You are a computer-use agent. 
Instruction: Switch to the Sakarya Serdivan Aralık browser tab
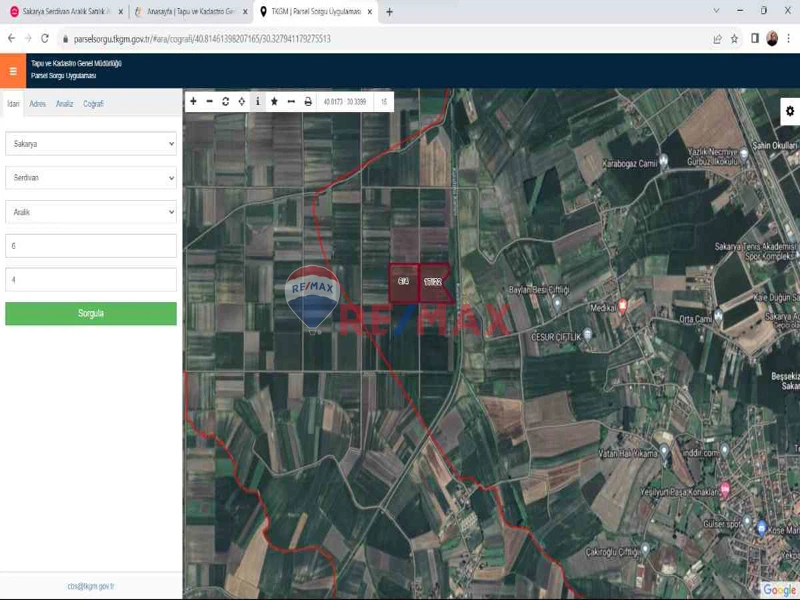pyautogui.click(x=66, y=12)
